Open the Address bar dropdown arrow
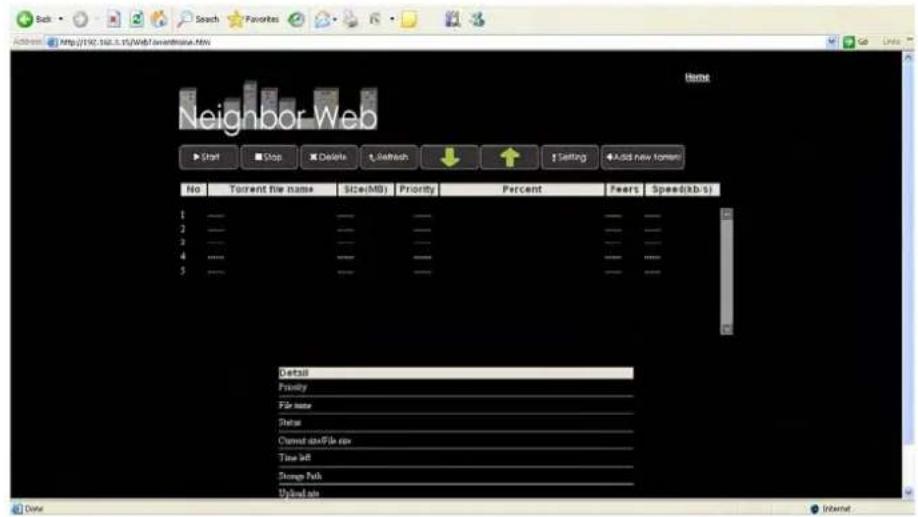This screenshot has width=918, height=517. point(831,42)
